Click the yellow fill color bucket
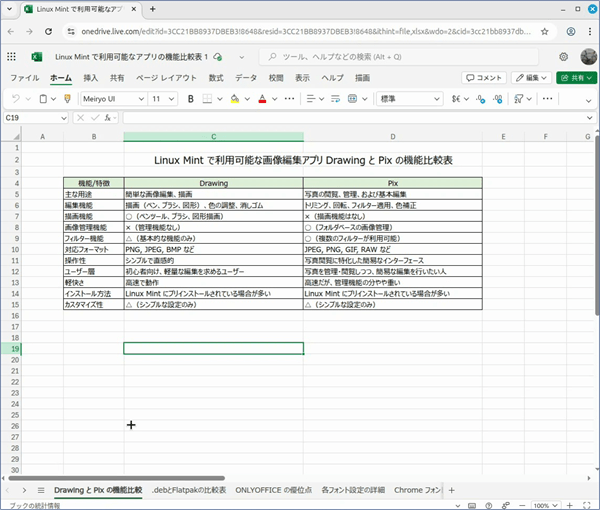600x510 pixels. click(235, 99)
